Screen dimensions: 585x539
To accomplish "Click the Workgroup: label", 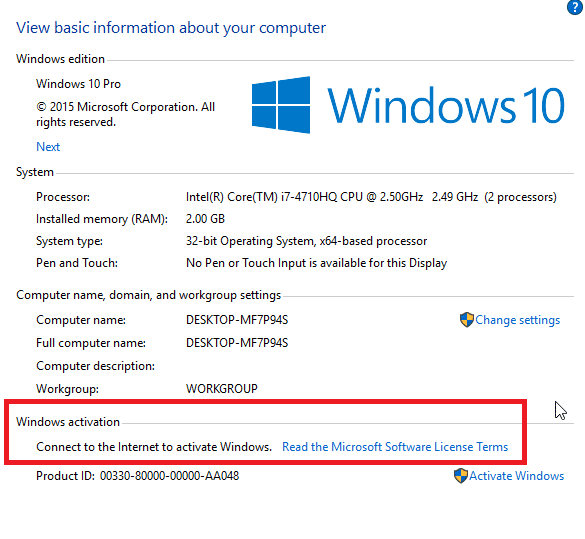I will pos(68,389).
